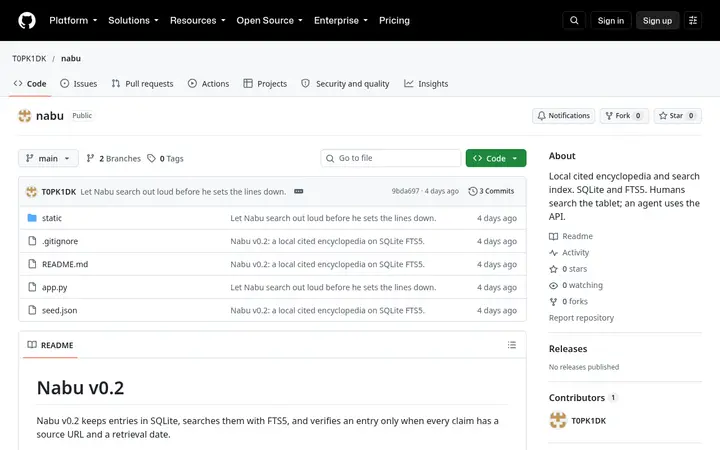720x450 pixels.
Task: Expand the Platform menu
Action: click(73, 21)
